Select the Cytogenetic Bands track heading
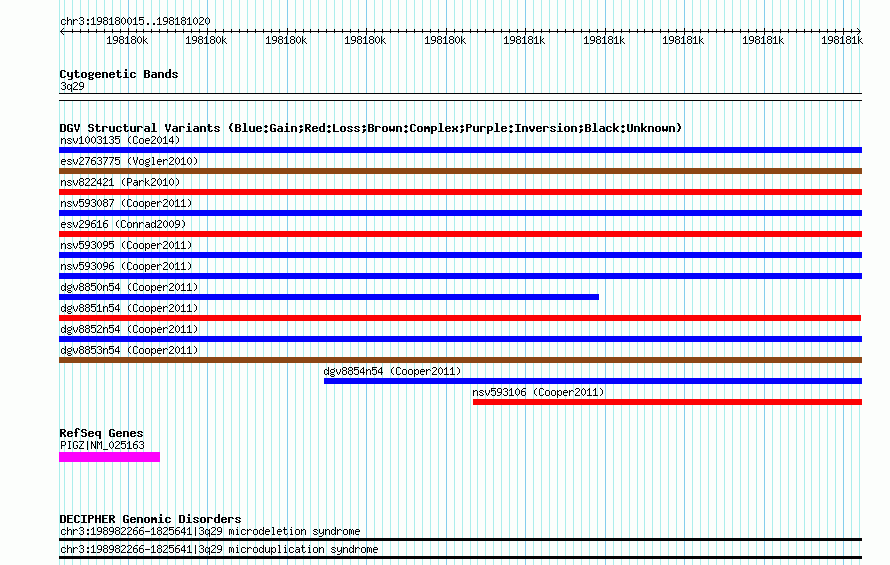 (119, 74)
